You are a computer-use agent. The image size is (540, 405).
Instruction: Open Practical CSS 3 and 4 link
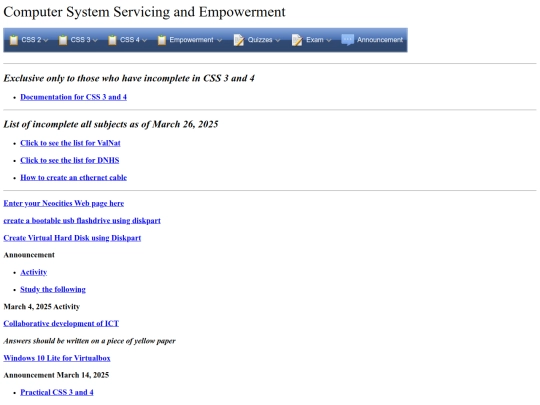point(57,392)
